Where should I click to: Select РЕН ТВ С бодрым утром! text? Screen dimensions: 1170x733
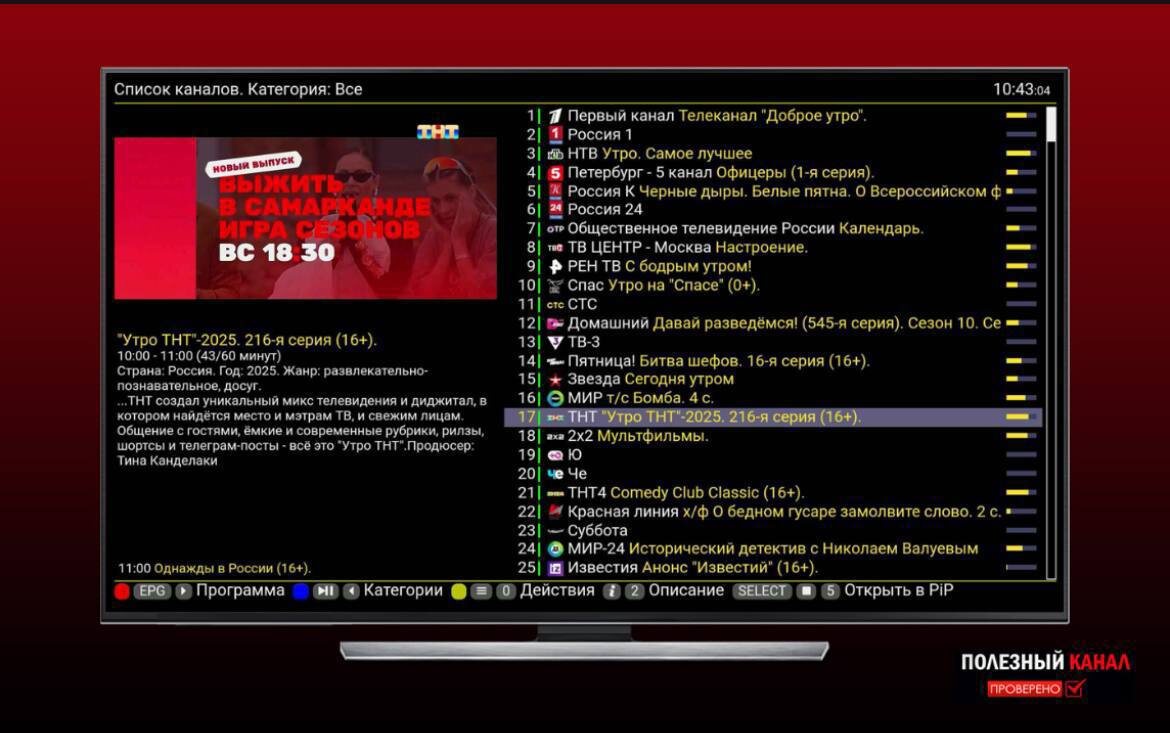660,266
